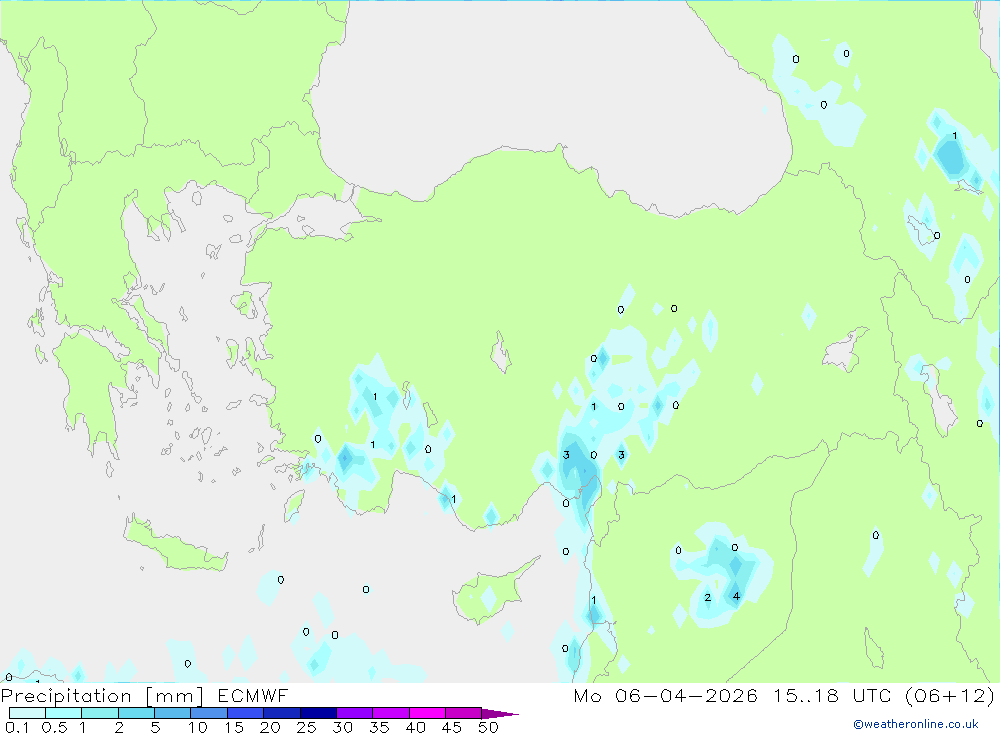Select the 5–10 mm legend color swatch

[x=172, y=713]
